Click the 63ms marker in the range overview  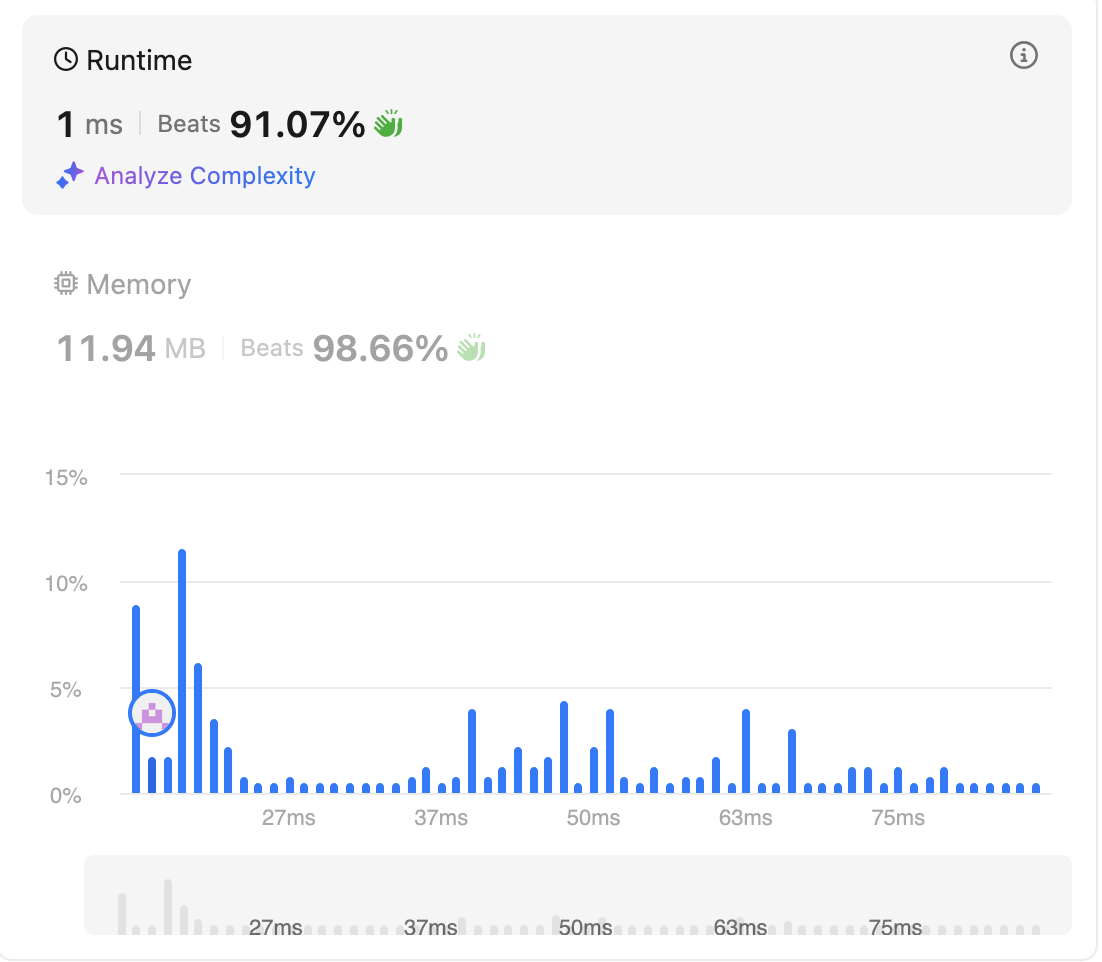click(740, 928)
